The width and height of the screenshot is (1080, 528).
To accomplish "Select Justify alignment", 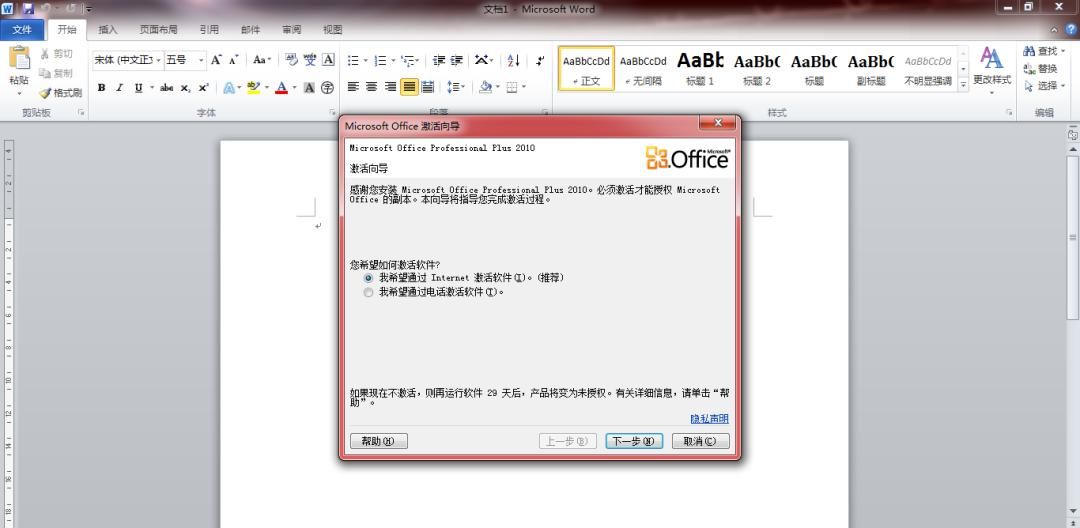I will (409, 87).
